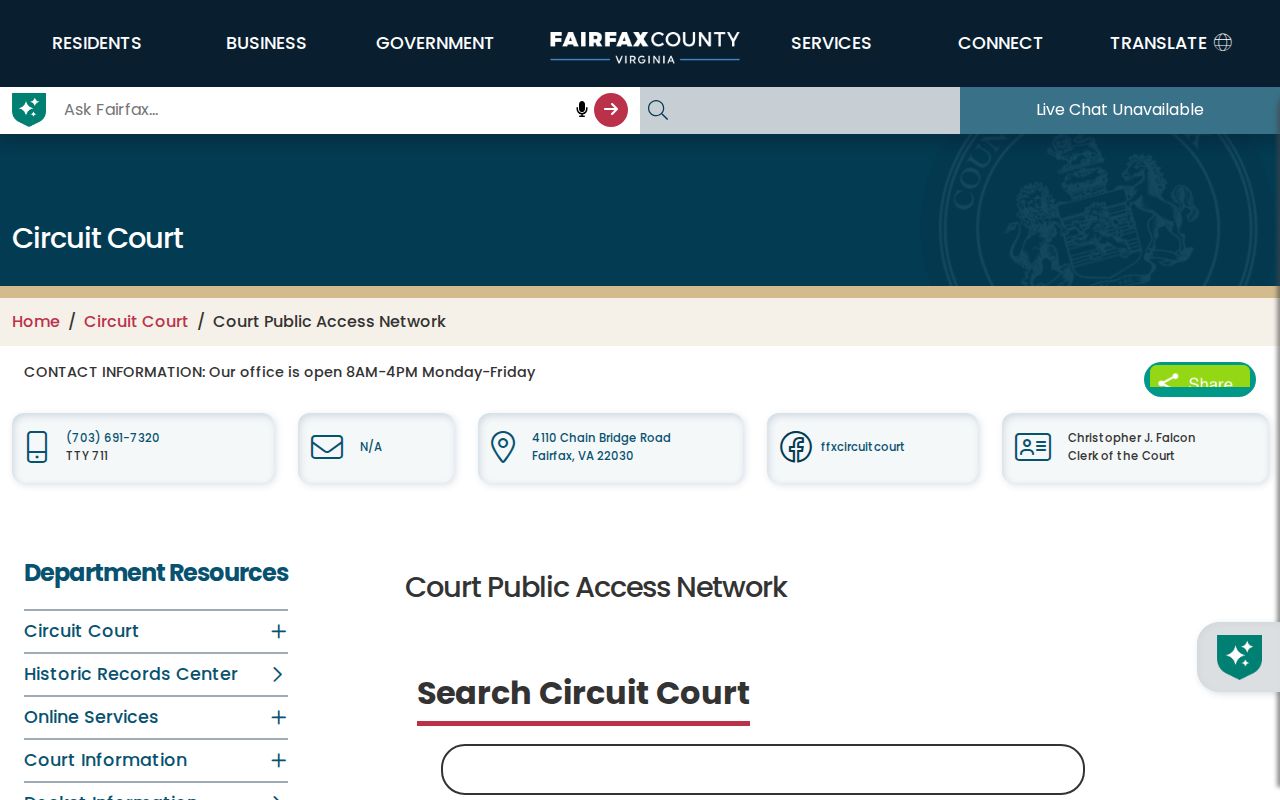Open the Services menu
The image size is (1280, 800).
[x=831, y=43]
